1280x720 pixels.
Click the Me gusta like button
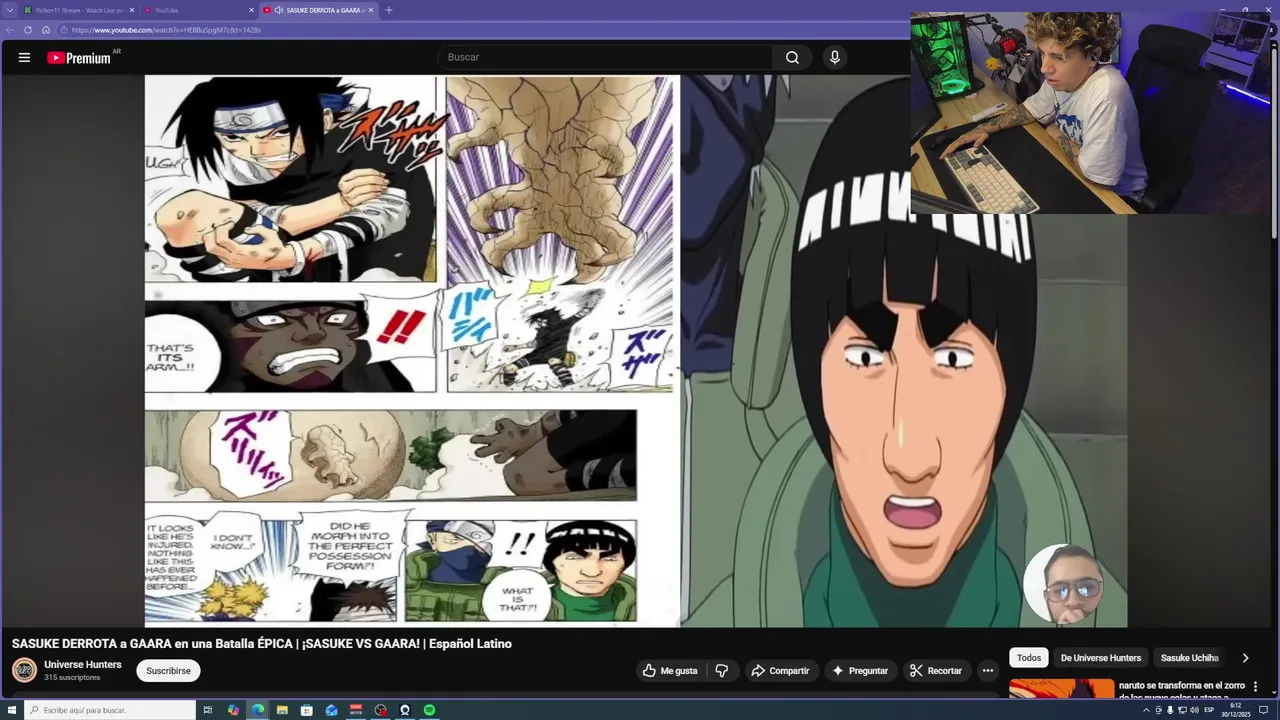click(670, 671)
